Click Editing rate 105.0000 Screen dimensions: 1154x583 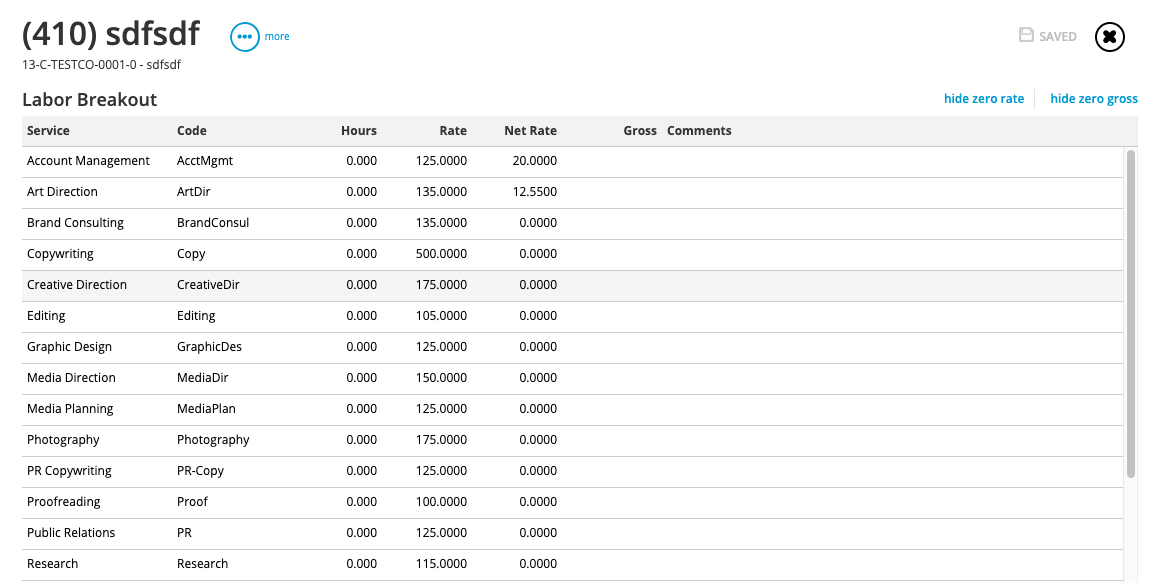441,316
